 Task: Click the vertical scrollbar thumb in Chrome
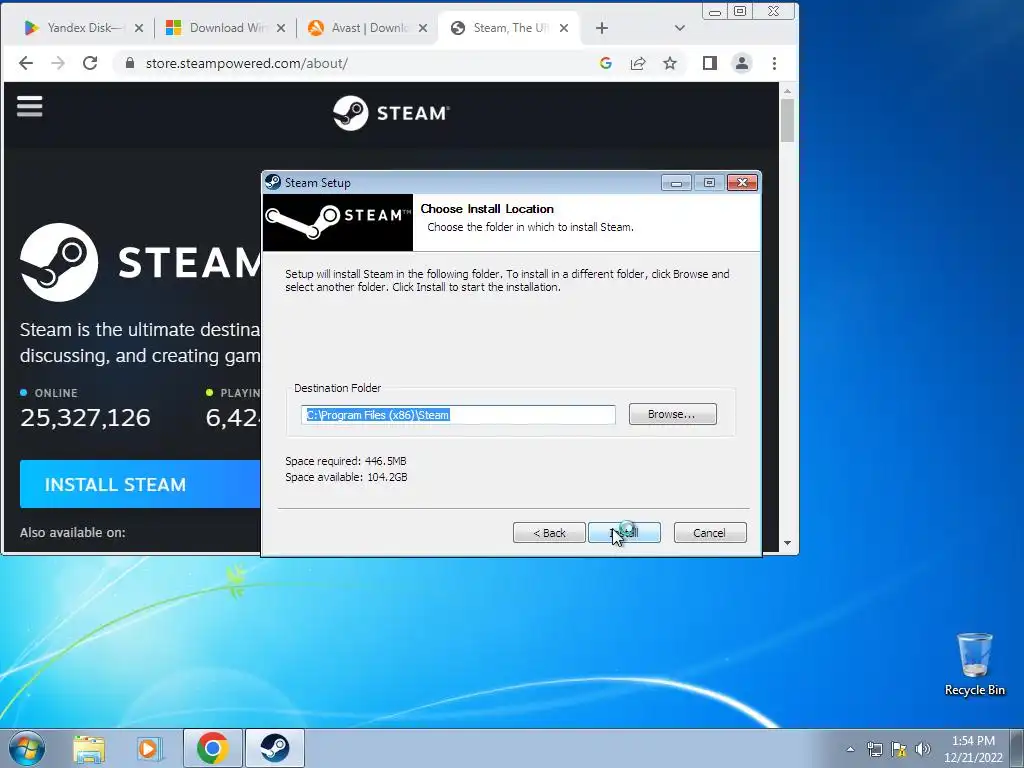tap(788, 120)
